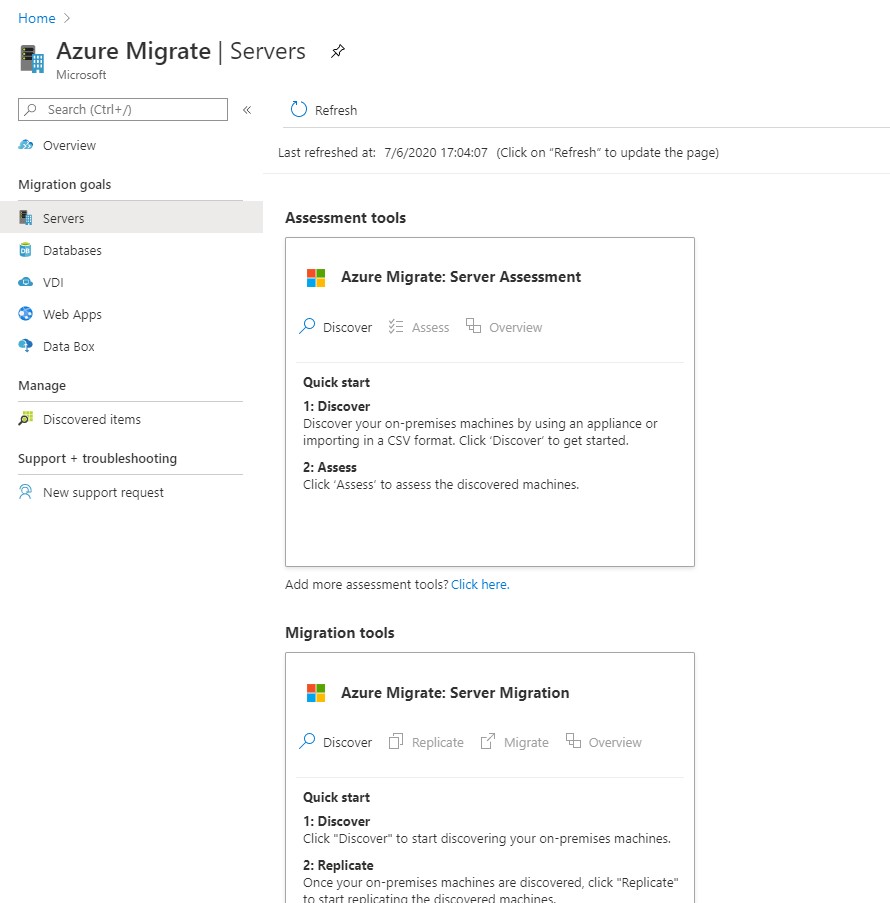
Task: Click 'Azure Migrate: Server Migration' heading
Action: (455, 693)
